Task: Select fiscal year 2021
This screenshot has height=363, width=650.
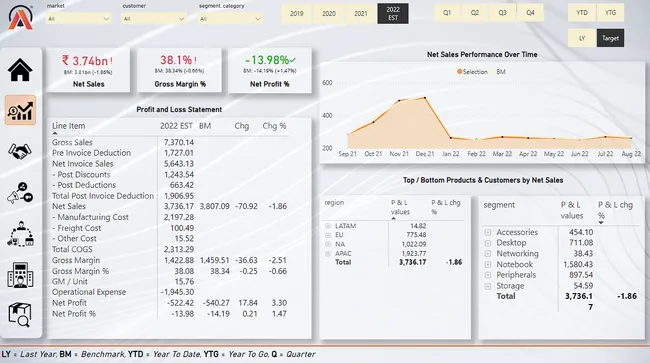Action: (x=361, y=14)
